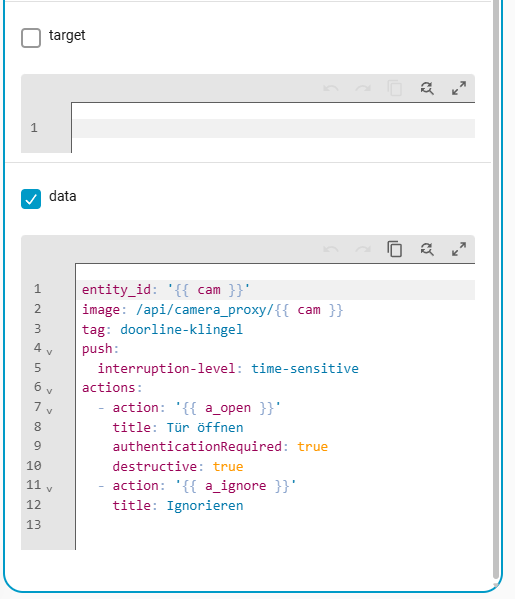Image resolution: width=515 pixels, height=599 pixels.
Task: Click the 'data' label text
Action: pyautogui.click(x=63, y=196)
